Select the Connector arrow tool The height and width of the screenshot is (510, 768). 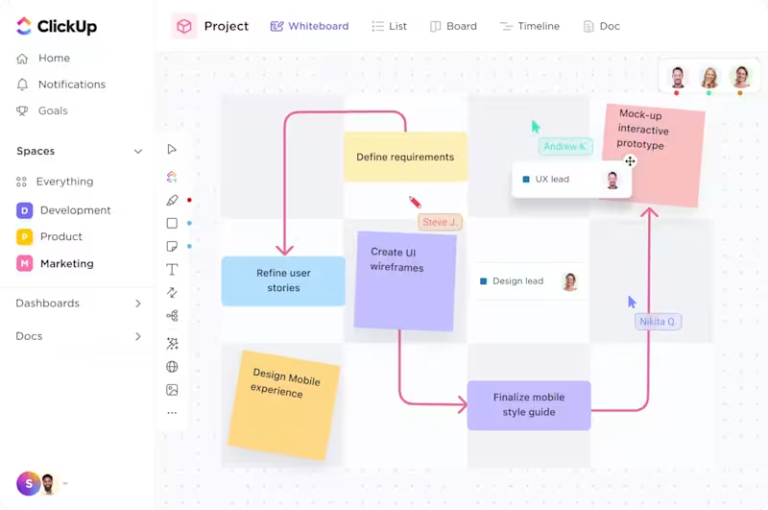(x=172, y=292)
